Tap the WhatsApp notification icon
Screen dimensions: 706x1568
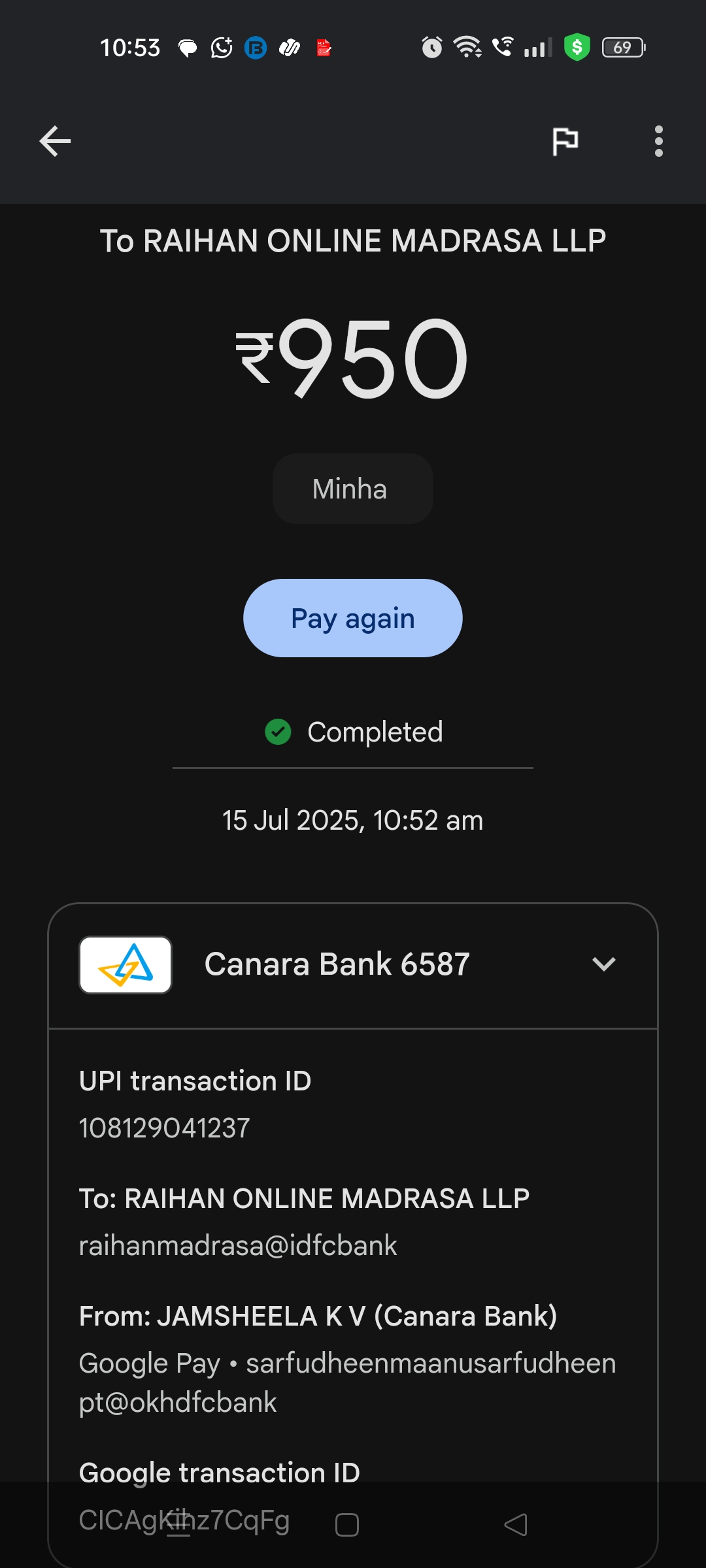(222, 47)
